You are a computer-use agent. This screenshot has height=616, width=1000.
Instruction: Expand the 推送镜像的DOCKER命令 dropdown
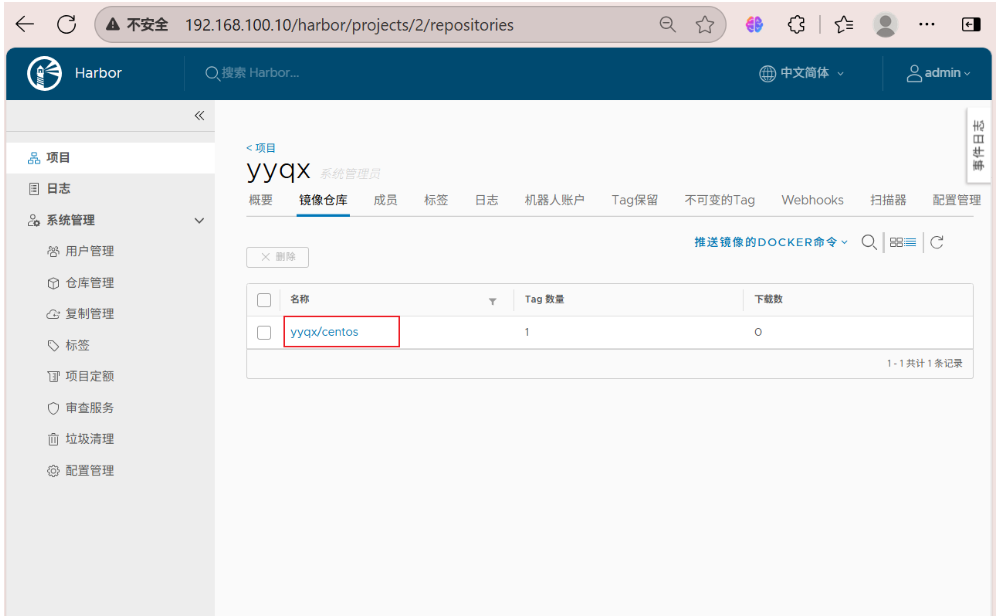click(771, 242)
